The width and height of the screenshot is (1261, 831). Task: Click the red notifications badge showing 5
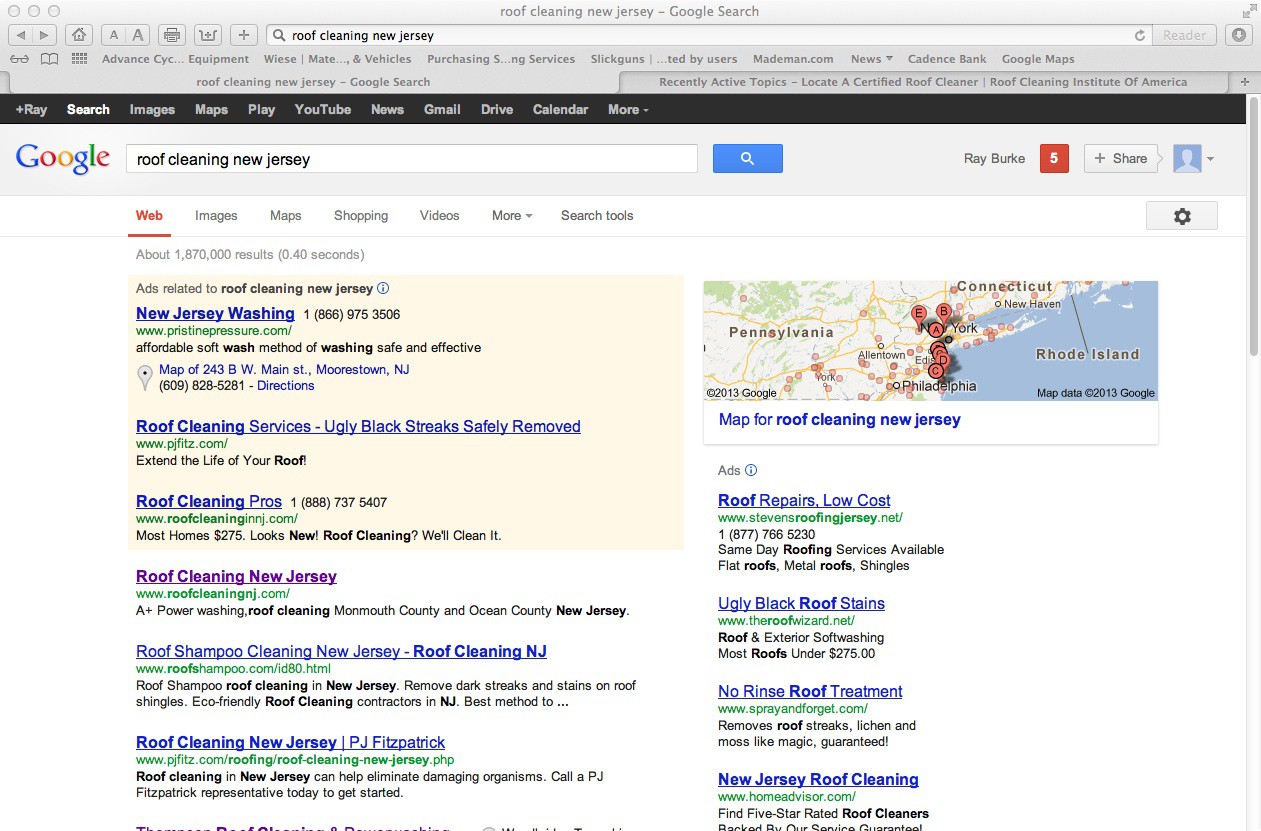coord(1054,158)
